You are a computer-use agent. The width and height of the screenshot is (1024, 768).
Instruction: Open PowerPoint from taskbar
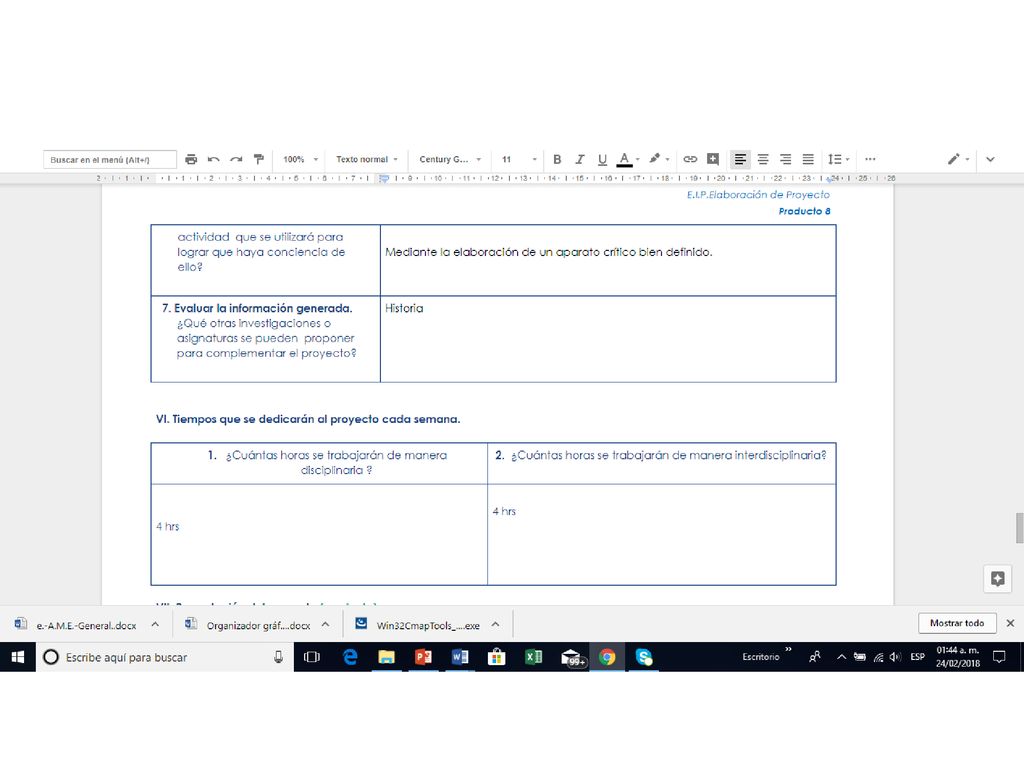coord(423,657)
